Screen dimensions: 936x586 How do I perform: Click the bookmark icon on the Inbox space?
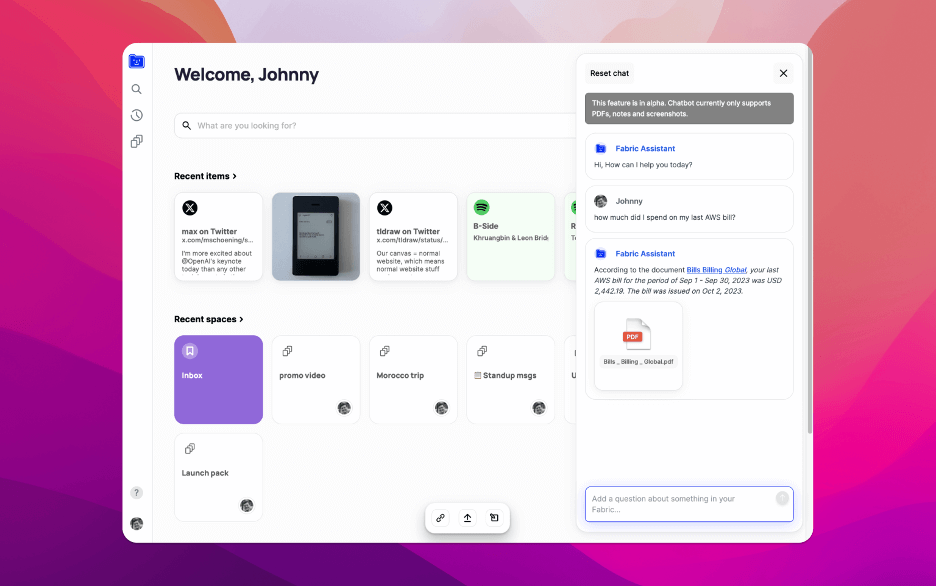pyautogui.click(x=192, y=351)
